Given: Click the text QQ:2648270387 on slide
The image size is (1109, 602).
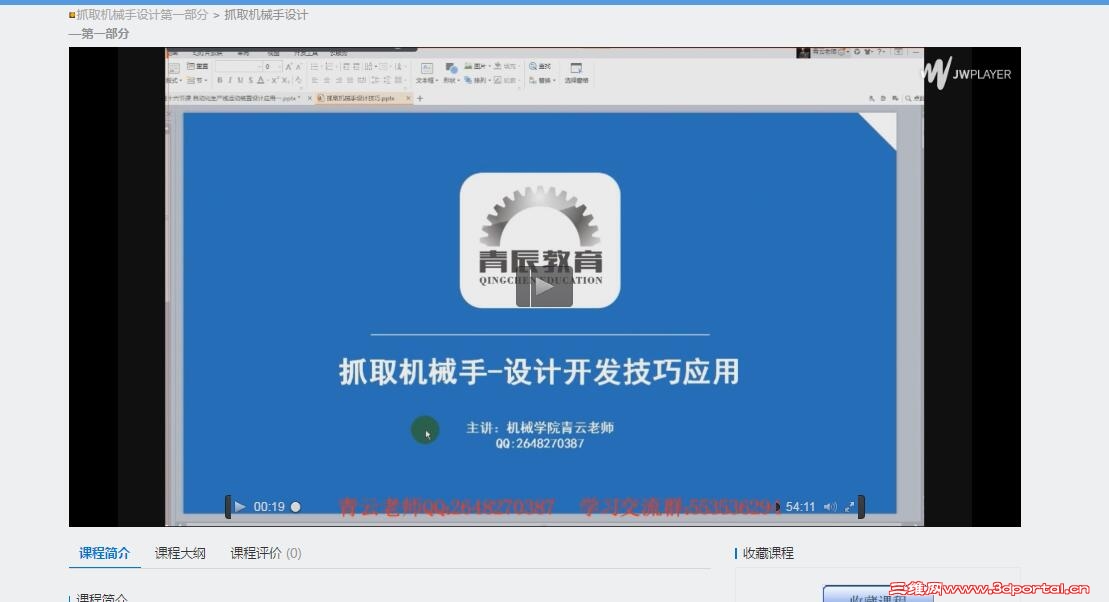Looking at the screenshot, I should click(x=540, y=444).
